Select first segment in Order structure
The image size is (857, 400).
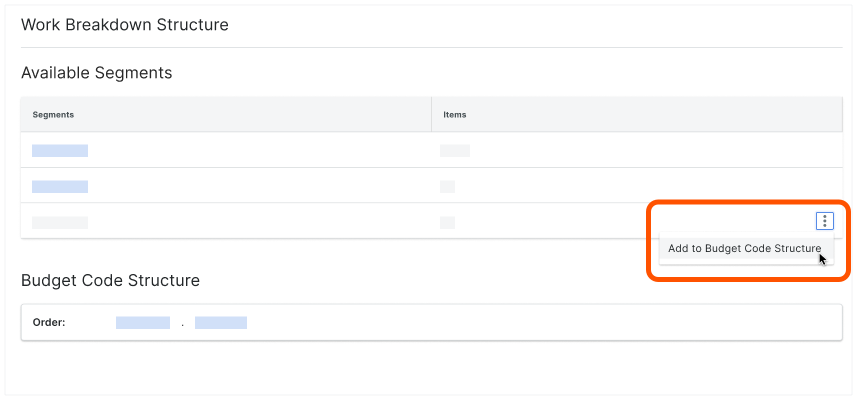coord(143,323)
